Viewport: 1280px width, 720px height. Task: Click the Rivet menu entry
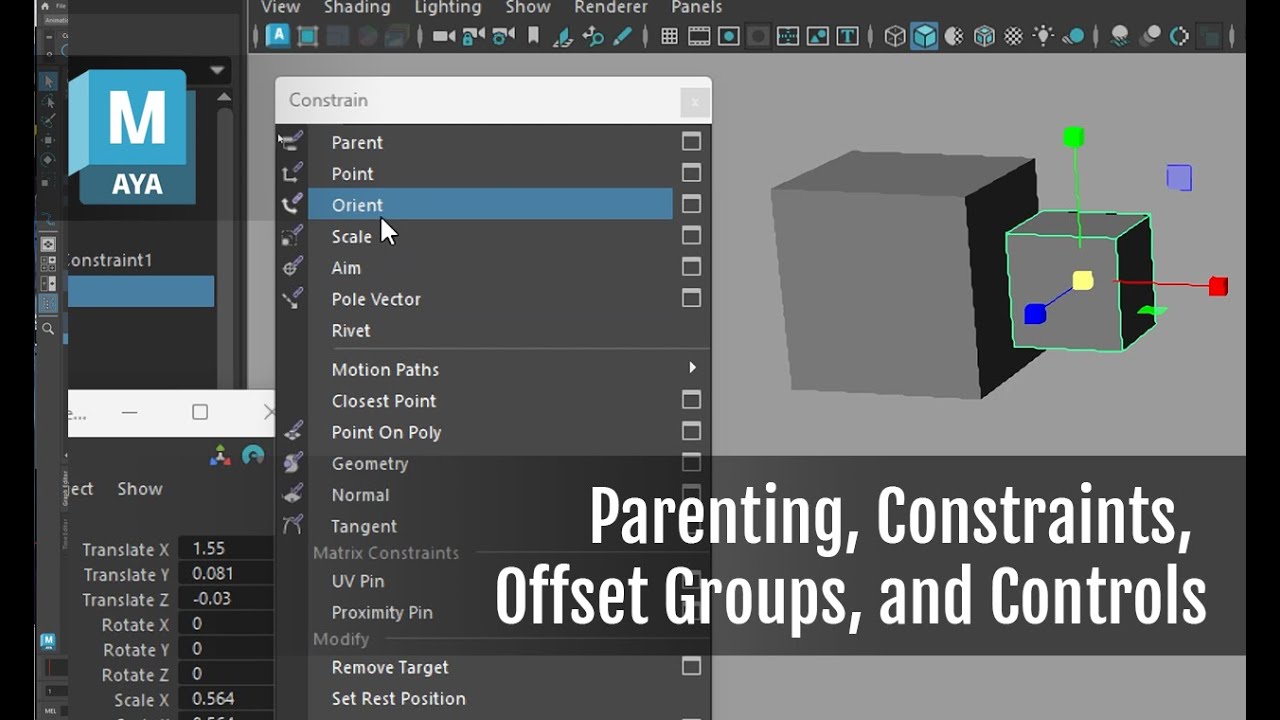click(351, 330)
